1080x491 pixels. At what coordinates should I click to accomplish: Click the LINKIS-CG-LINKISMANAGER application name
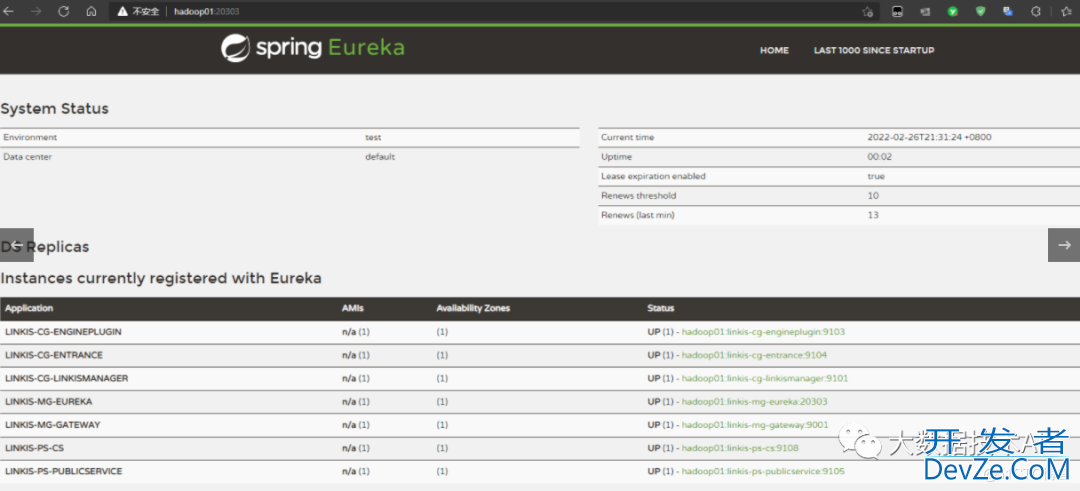[x=66, y=379]
